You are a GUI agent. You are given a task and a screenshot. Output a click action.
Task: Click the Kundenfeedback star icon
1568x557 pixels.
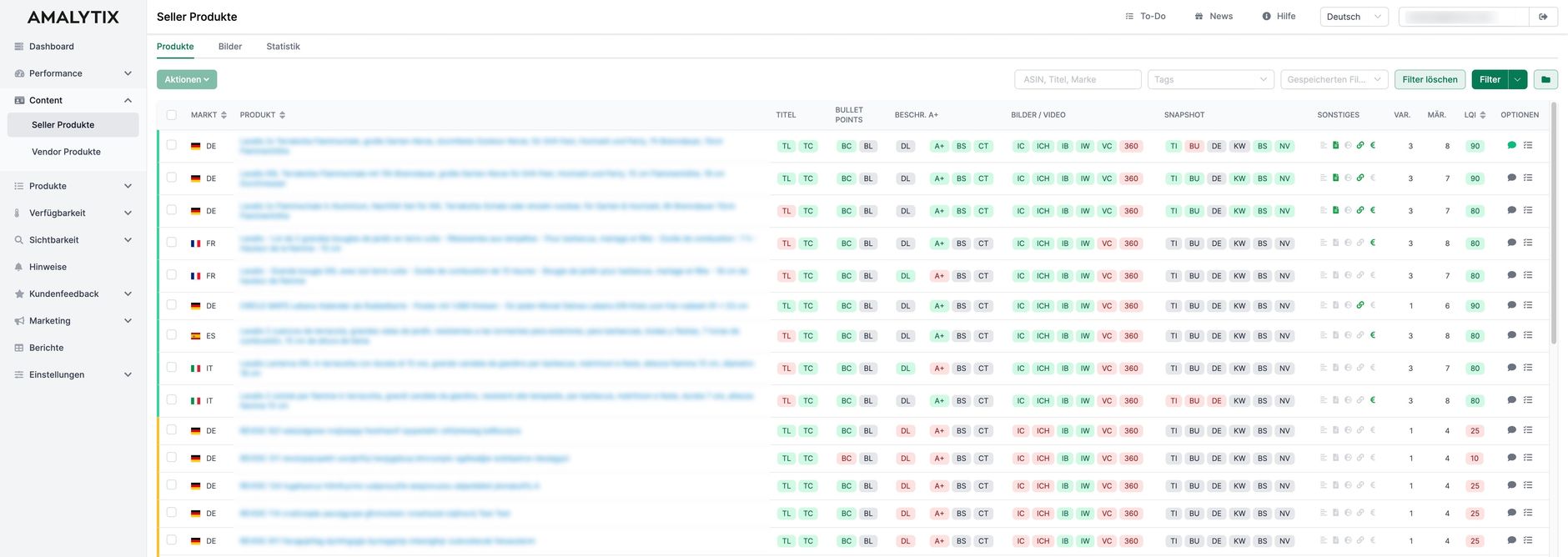click(19, 294)
